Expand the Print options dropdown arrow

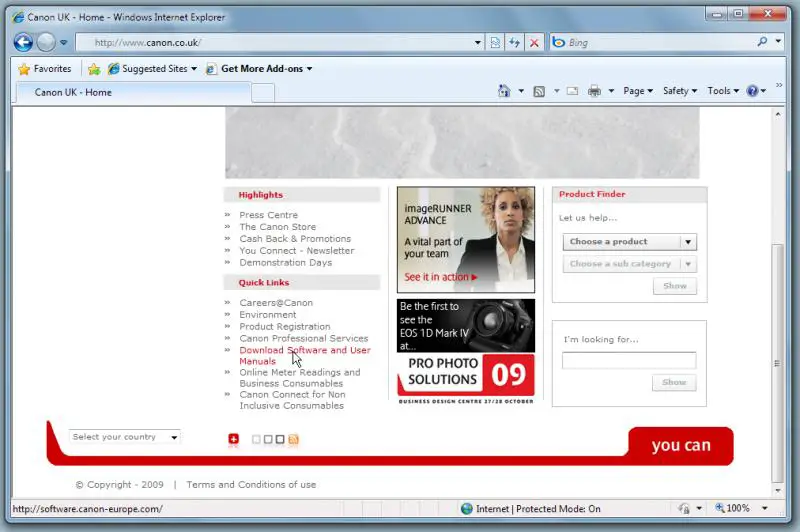tap(611, 91)
